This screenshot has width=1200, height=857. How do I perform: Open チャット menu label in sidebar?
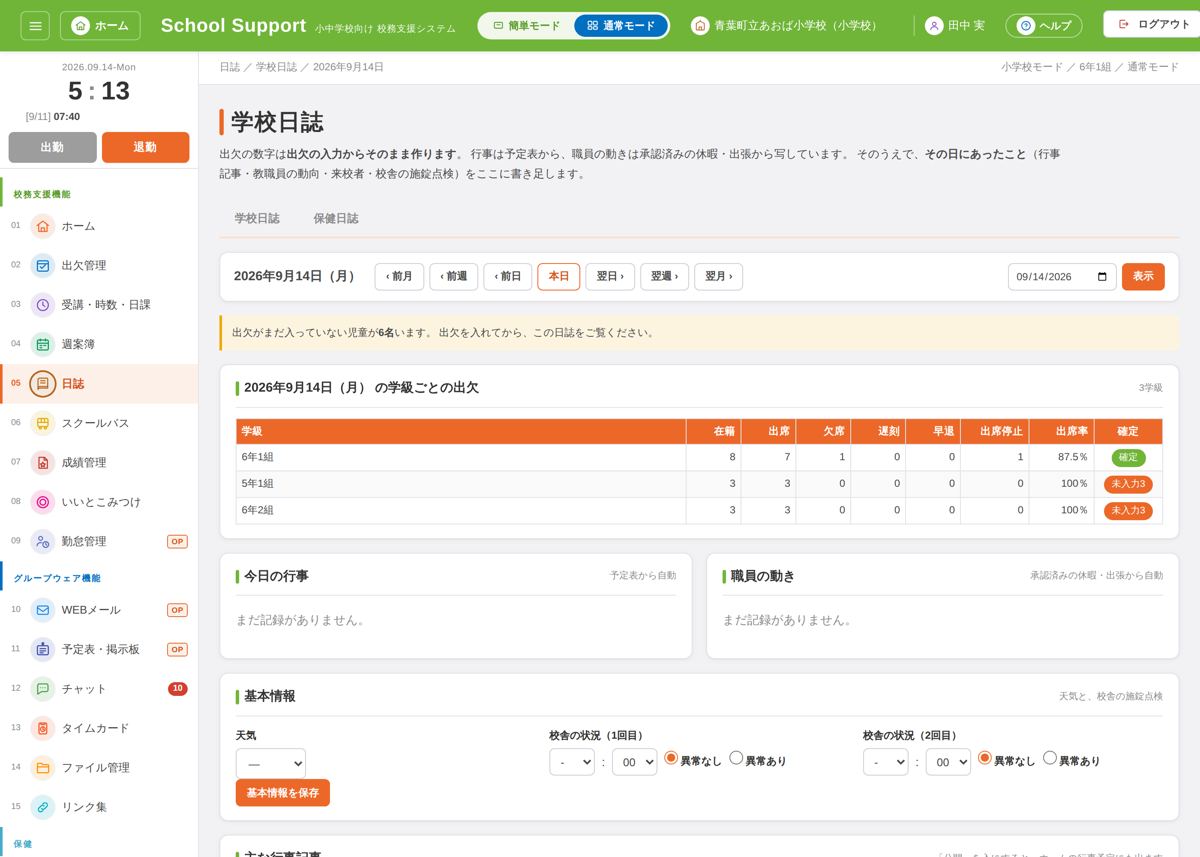pos(84,689)
